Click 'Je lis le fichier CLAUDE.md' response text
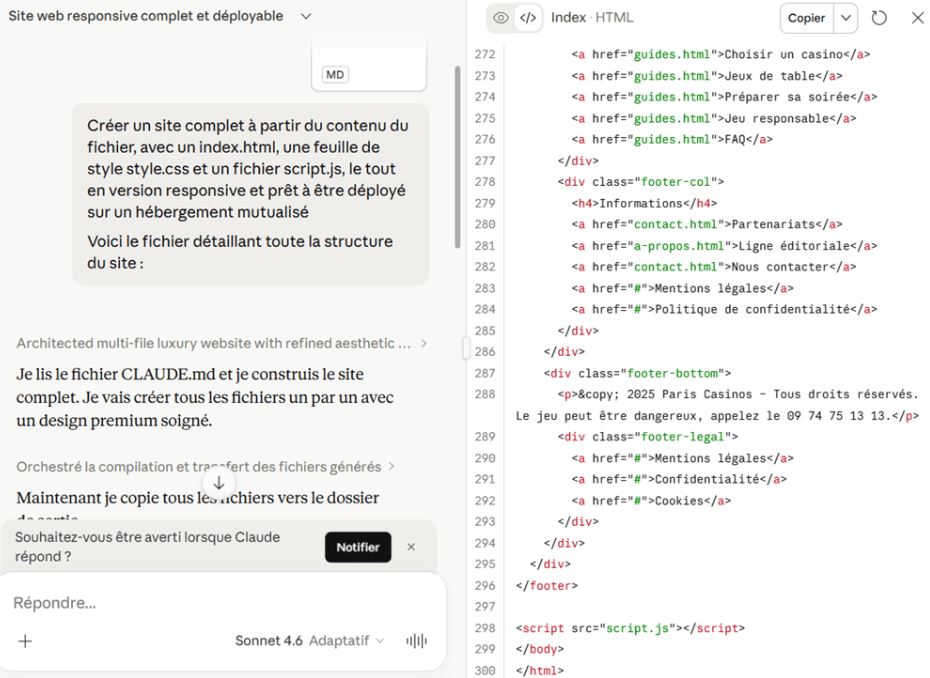Viewport: 930px width, 678px height. tap(205, 397)
